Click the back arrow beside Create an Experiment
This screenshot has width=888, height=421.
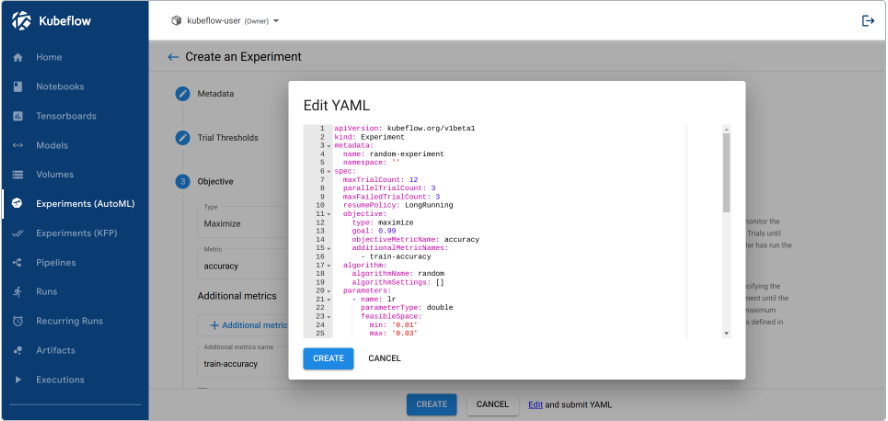[x=173, y=57]
